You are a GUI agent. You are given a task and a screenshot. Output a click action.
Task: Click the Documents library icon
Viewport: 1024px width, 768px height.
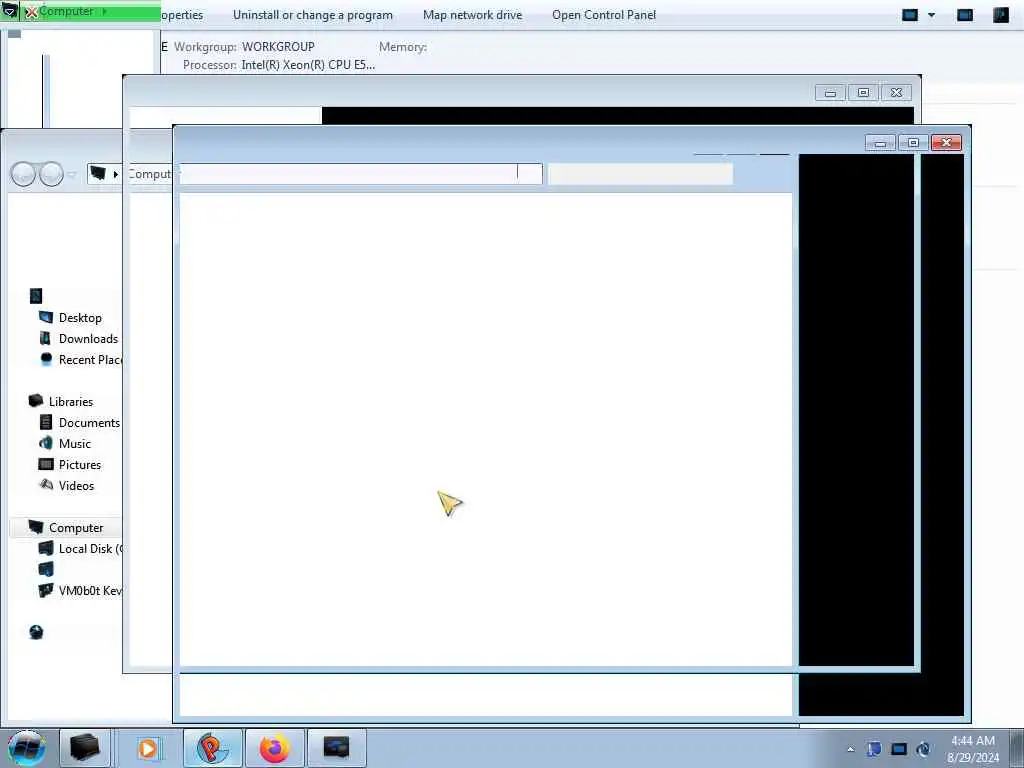click(x=46, y=423)
